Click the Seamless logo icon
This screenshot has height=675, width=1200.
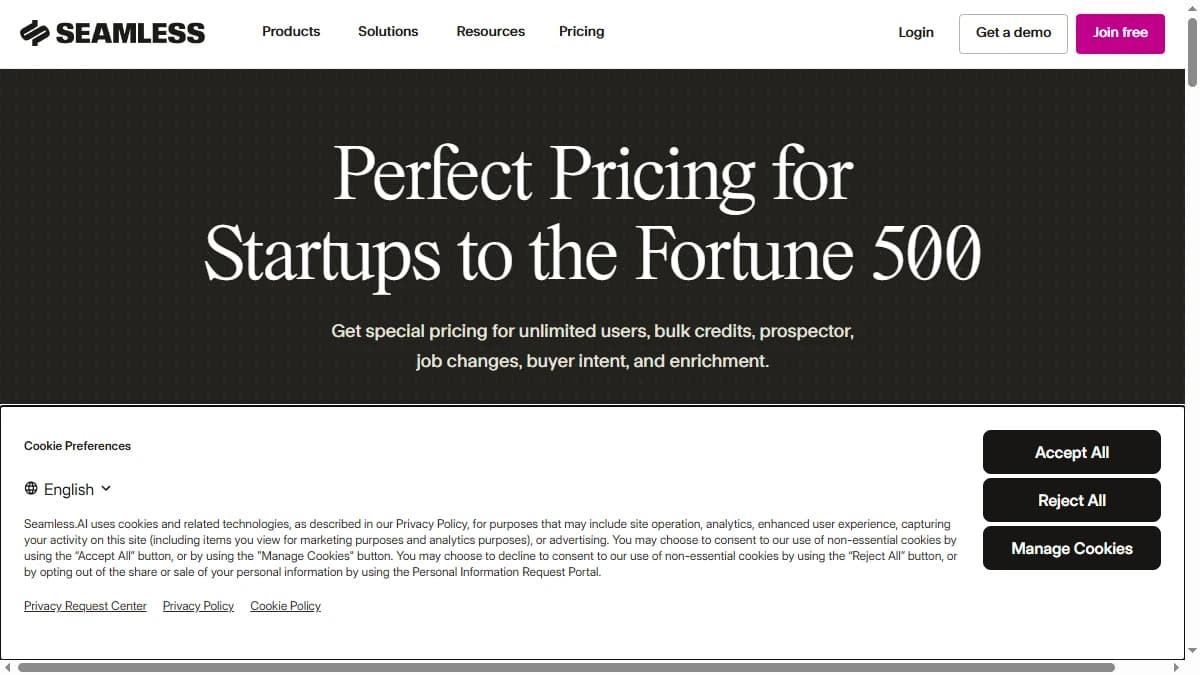(36, 32)
